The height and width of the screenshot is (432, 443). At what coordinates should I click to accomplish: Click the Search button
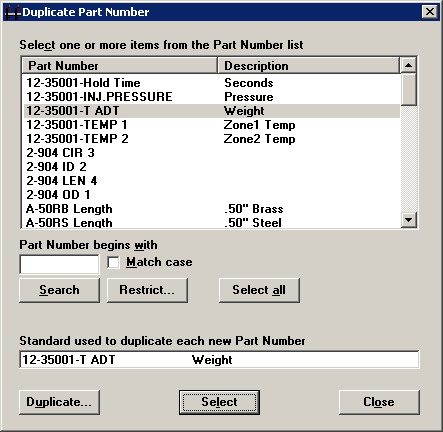[x=59, y=290]
